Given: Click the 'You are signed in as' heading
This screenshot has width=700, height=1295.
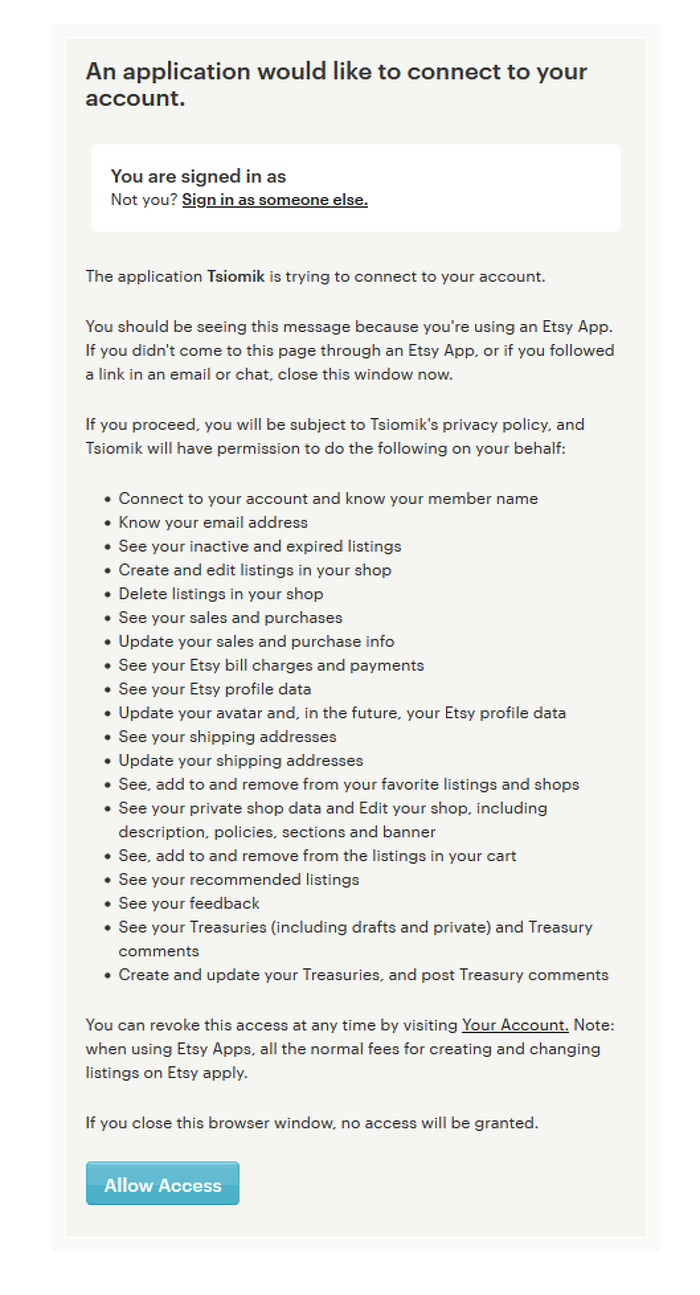Looking at the screenshot, I should pos(198,176).
